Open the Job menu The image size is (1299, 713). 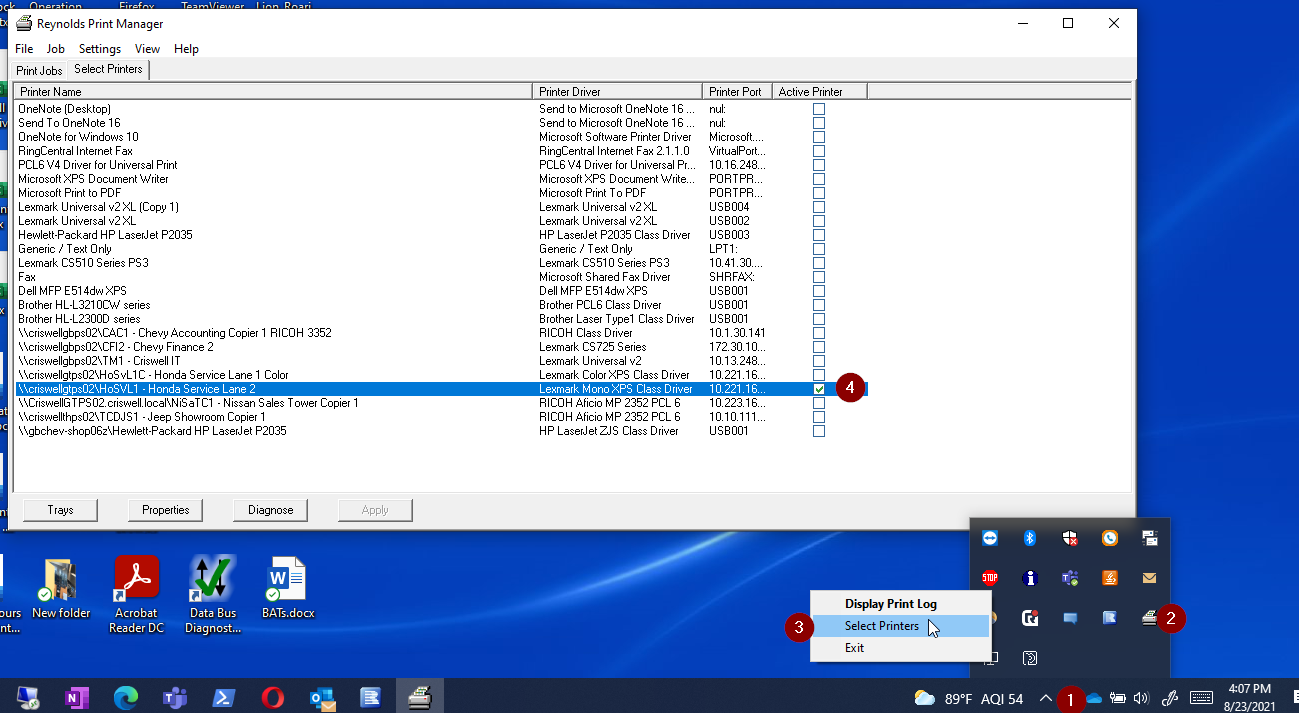coord(56,49)
